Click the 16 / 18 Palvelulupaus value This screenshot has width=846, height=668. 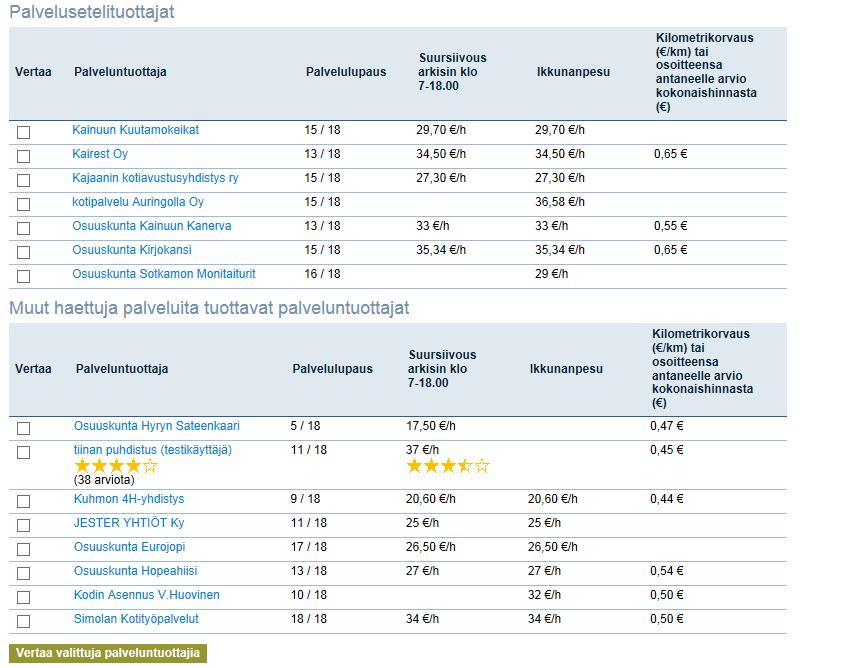pyautogui.click(x=322, y=274)
